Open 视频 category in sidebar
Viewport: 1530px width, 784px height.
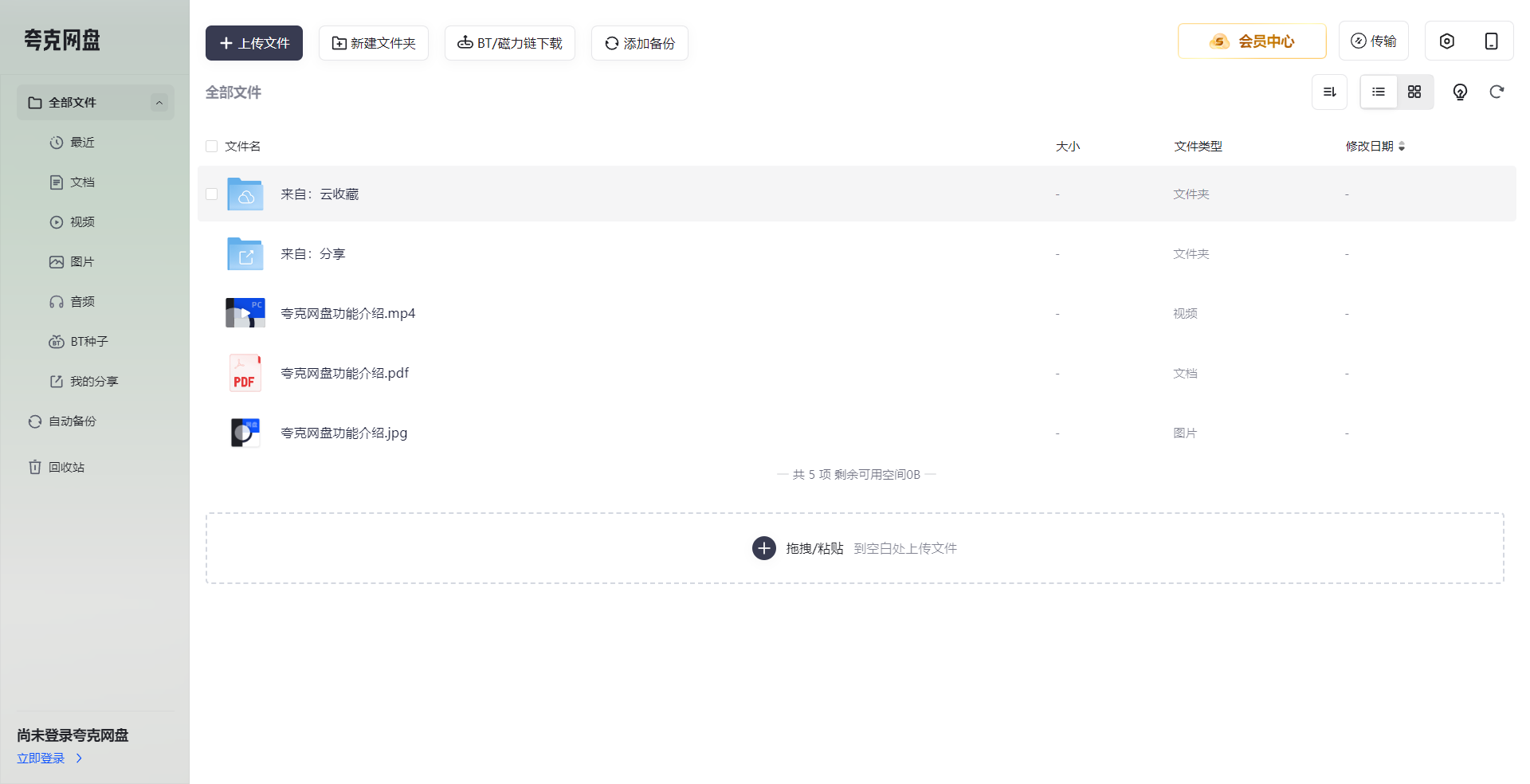pyautogui.click(x=82, y=222)
